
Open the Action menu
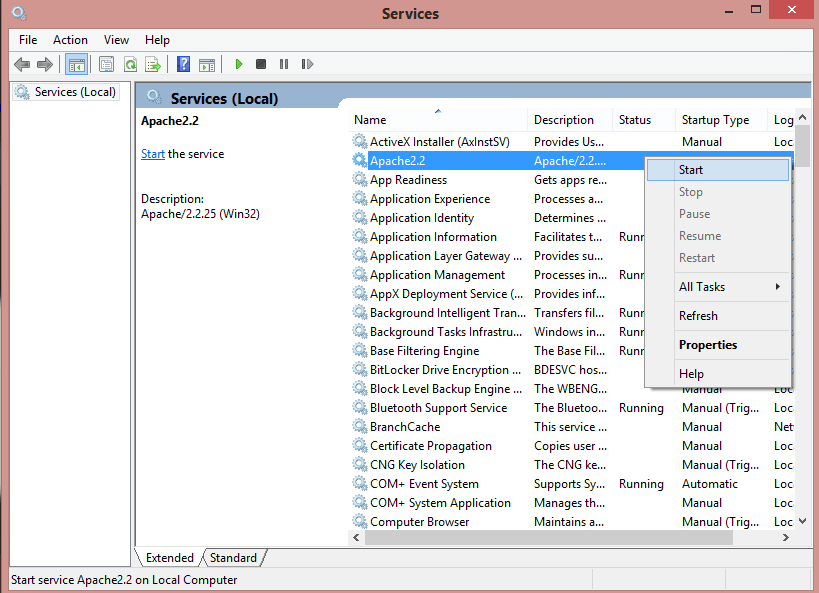point(70,40)
